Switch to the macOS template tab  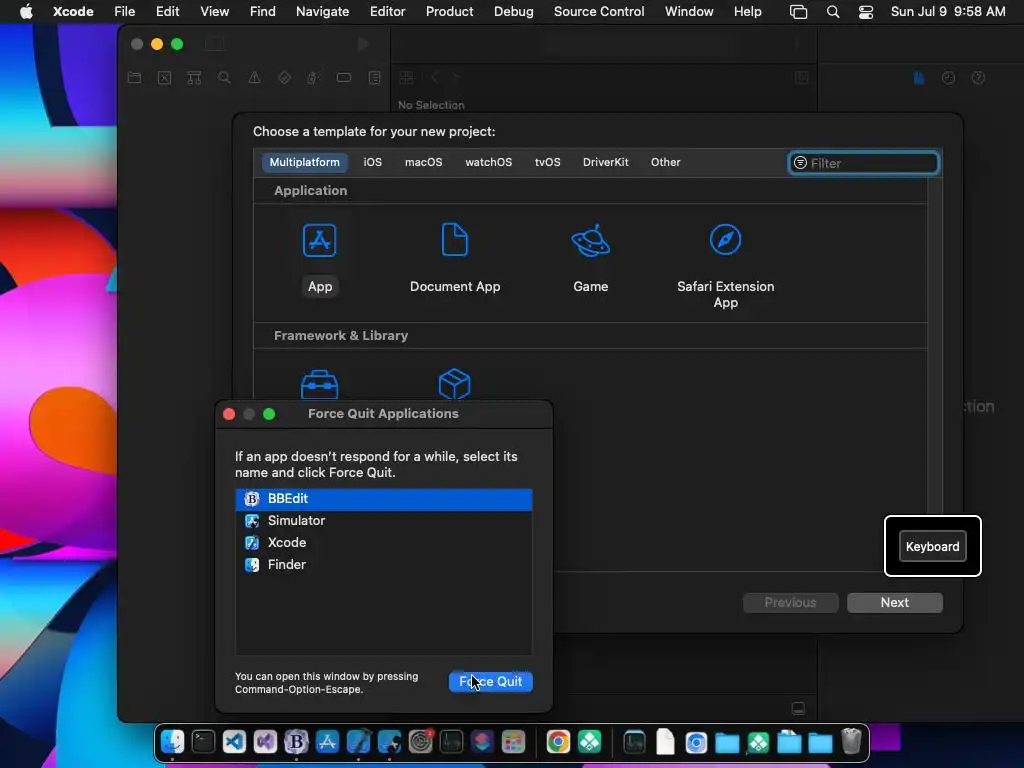(x=423, y=162)
